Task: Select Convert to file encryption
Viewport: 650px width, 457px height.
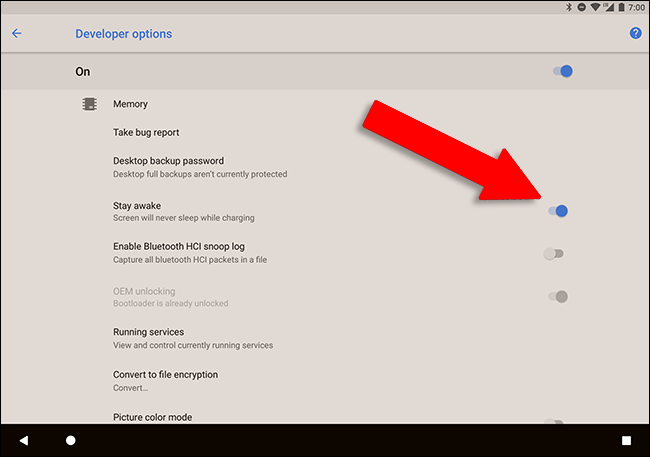Action: (x=165, y=375)
